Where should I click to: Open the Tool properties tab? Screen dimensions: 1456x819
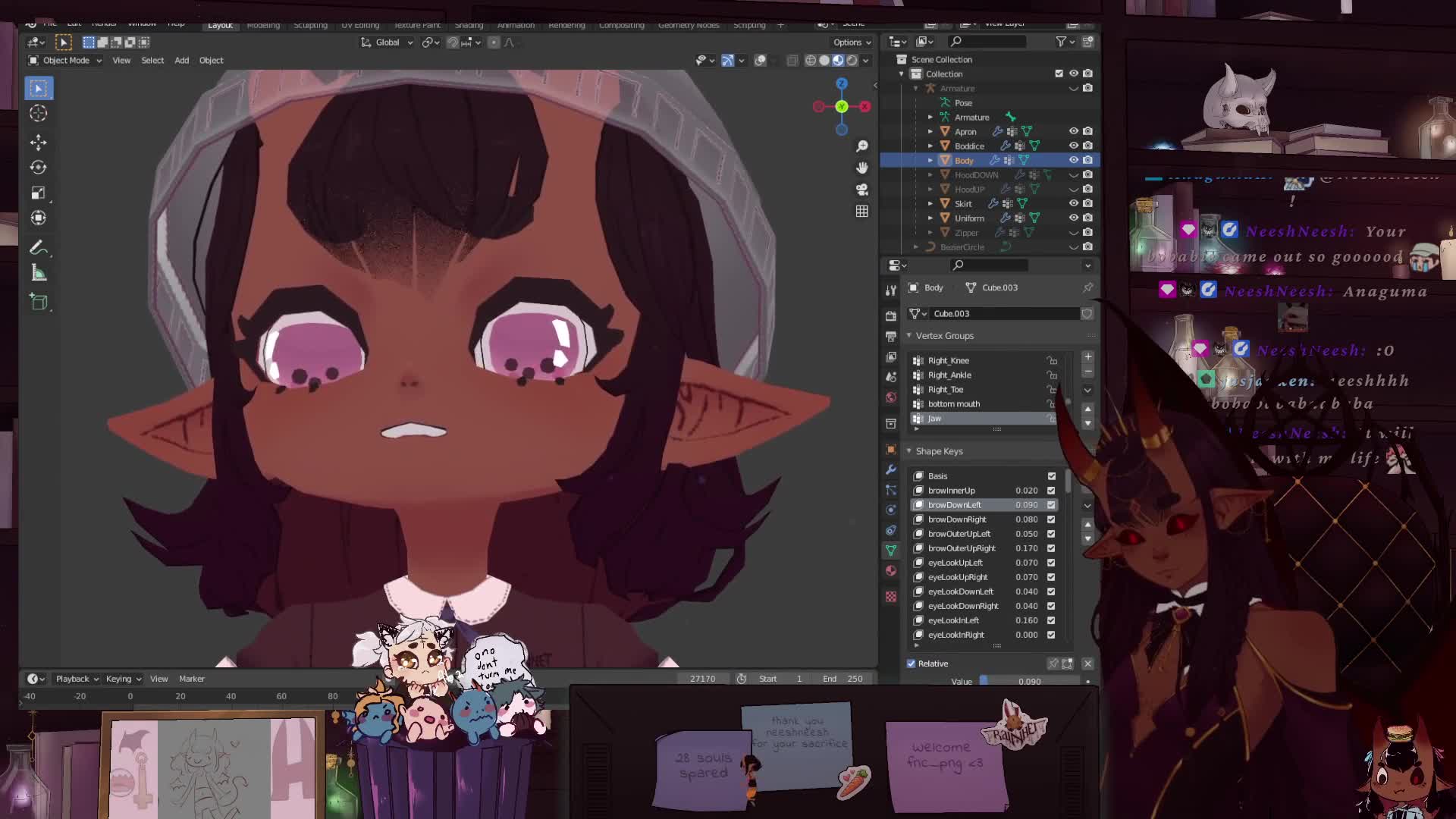(891, 290)
